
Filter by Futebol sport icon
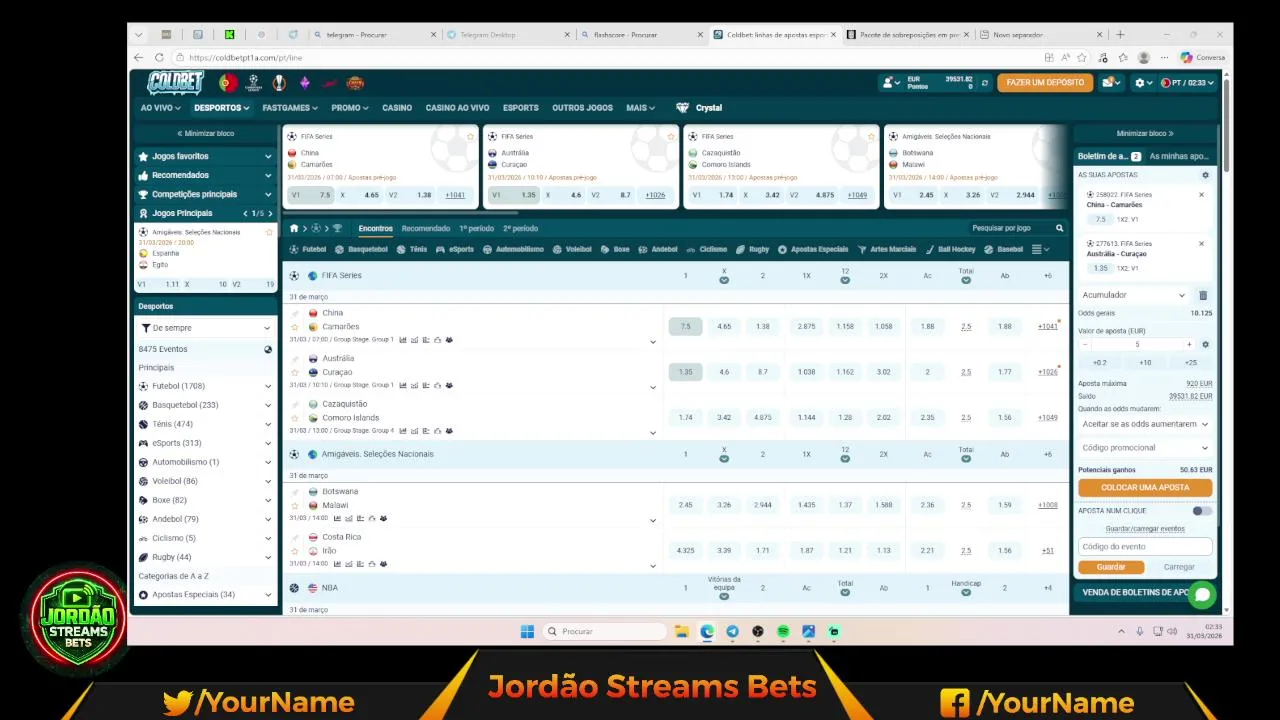point(309,249)
